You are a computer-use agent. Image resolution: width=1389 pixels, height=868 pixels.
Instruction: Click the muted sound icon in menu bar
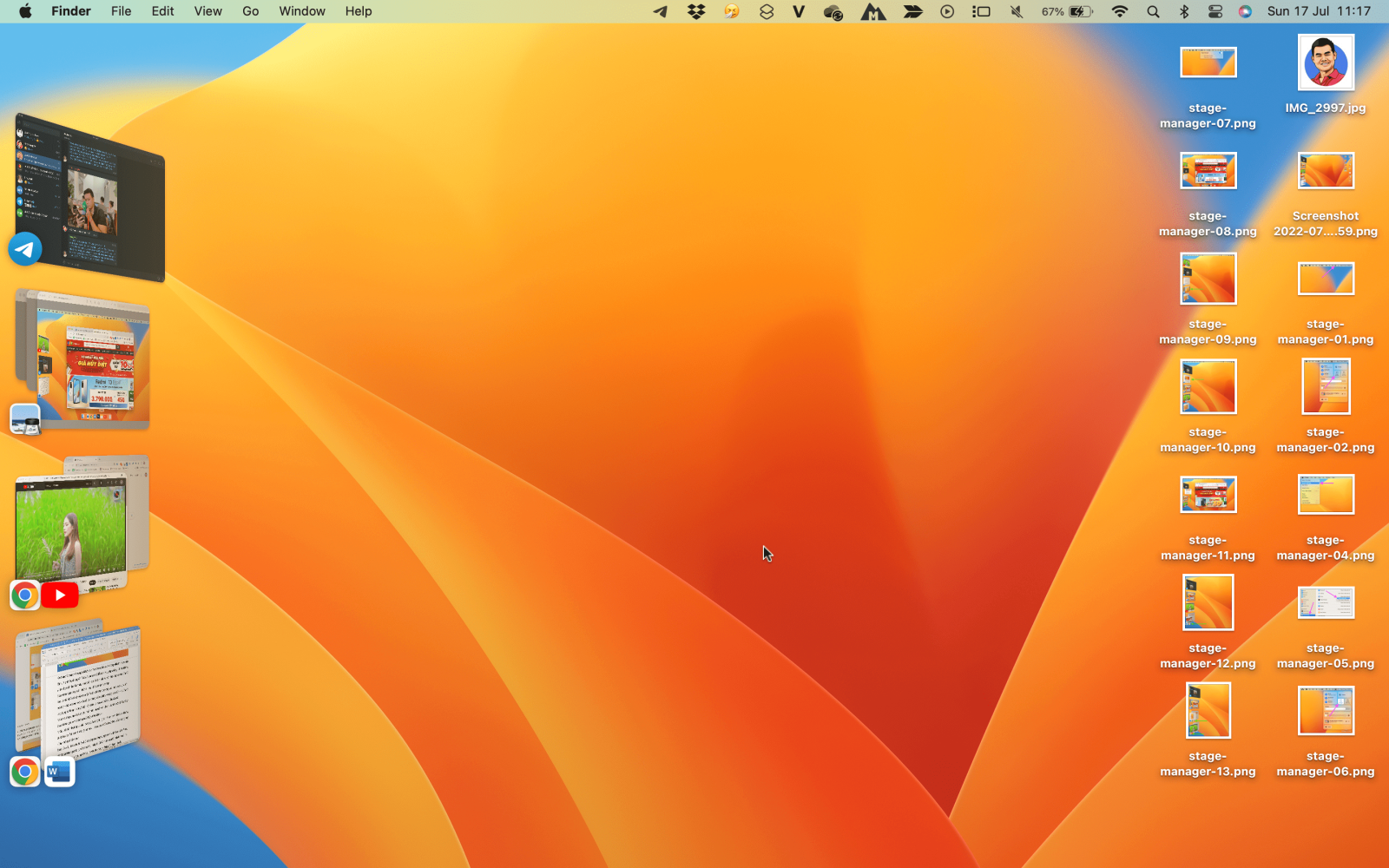(x=1017, y=11)
